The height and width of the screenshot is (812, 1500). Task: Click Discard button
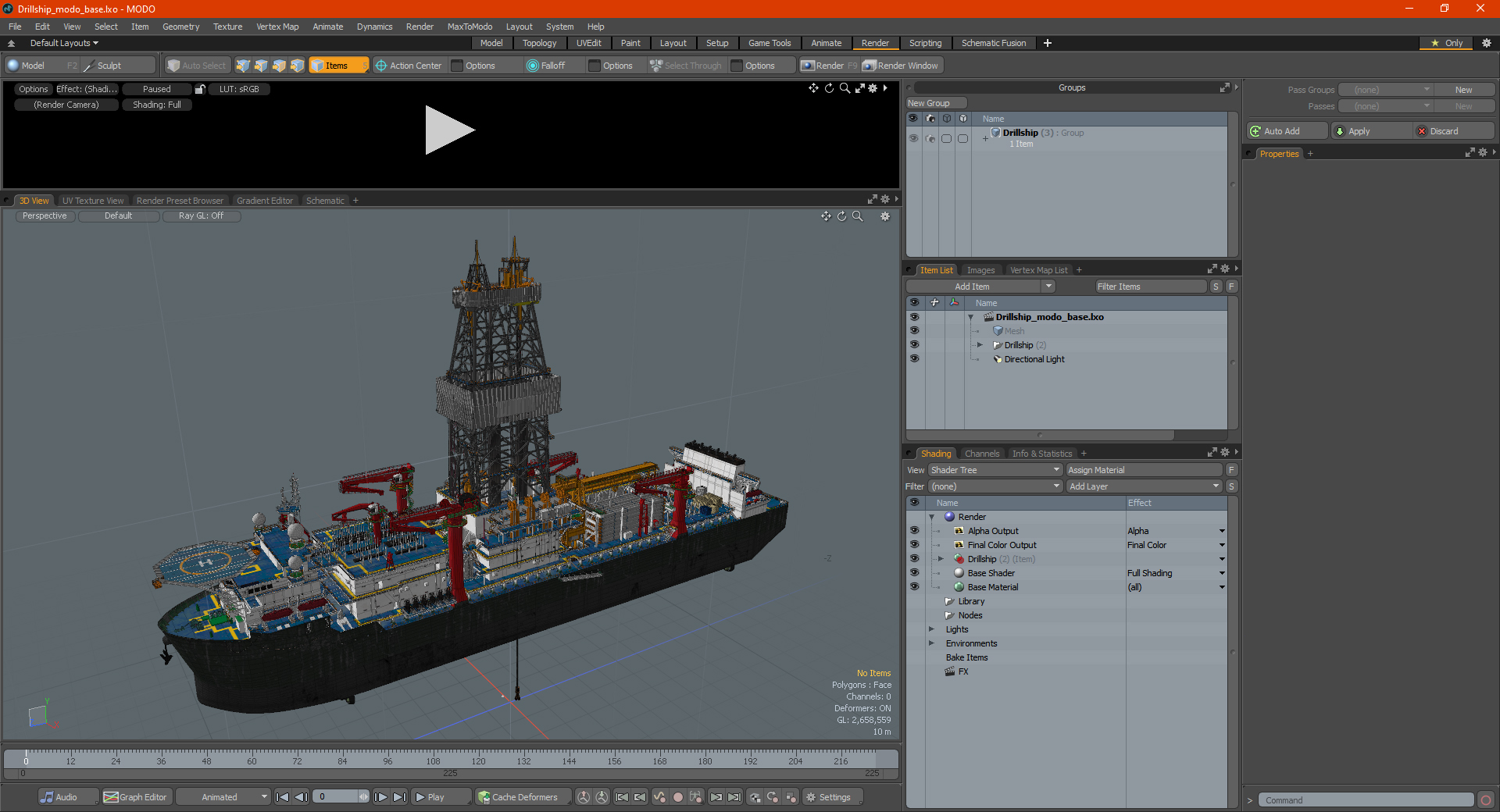(x=1454, y=131)
